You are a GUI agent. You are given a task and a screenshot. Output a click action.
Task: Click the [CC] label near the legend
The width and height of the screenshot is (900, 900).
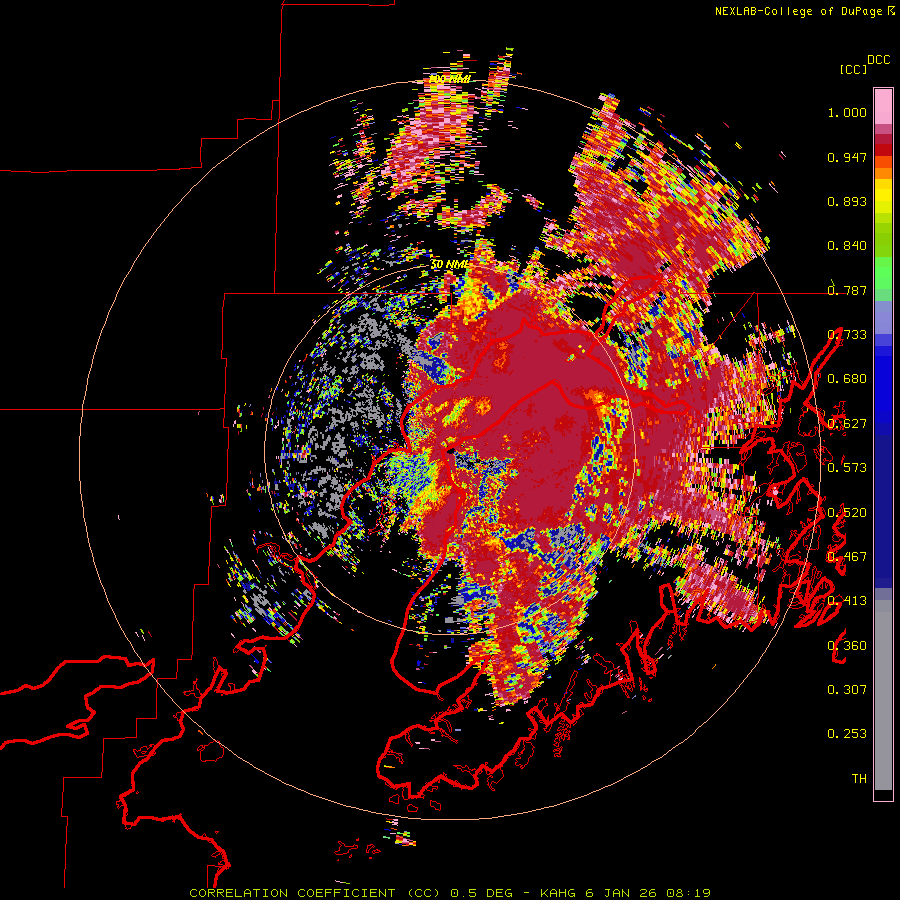click(x=853, y=69)
